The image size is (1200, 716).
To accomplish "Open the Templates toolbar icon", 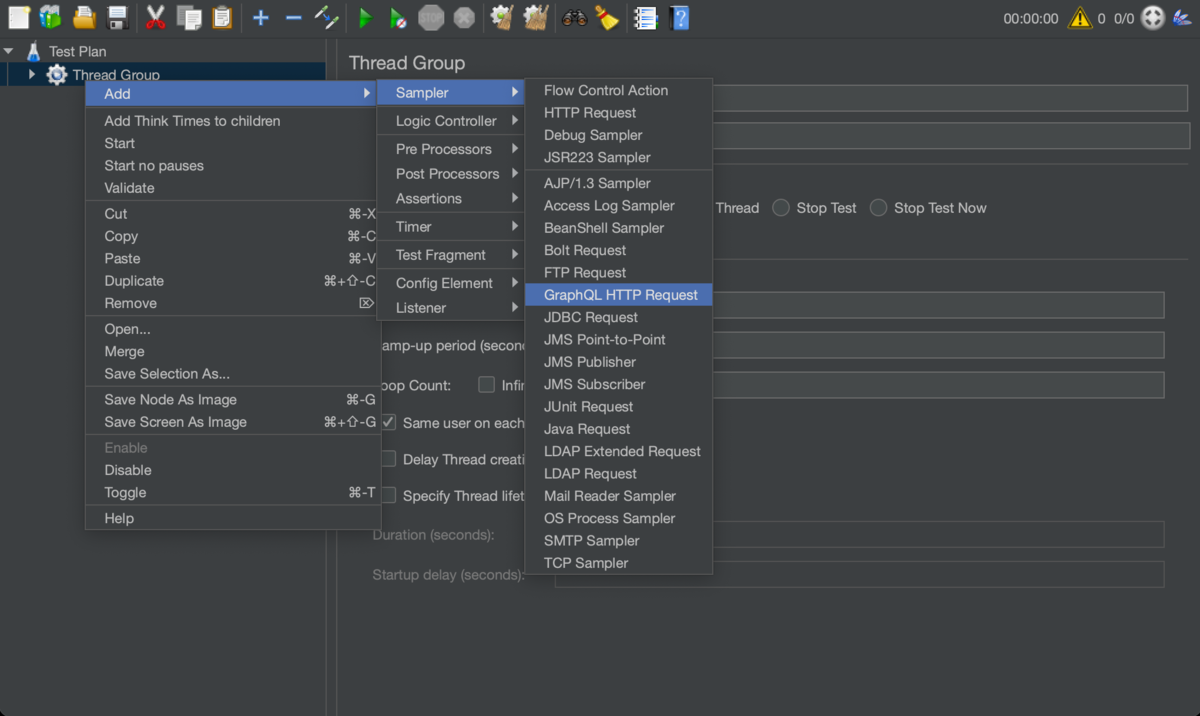I will click(50, 17).
